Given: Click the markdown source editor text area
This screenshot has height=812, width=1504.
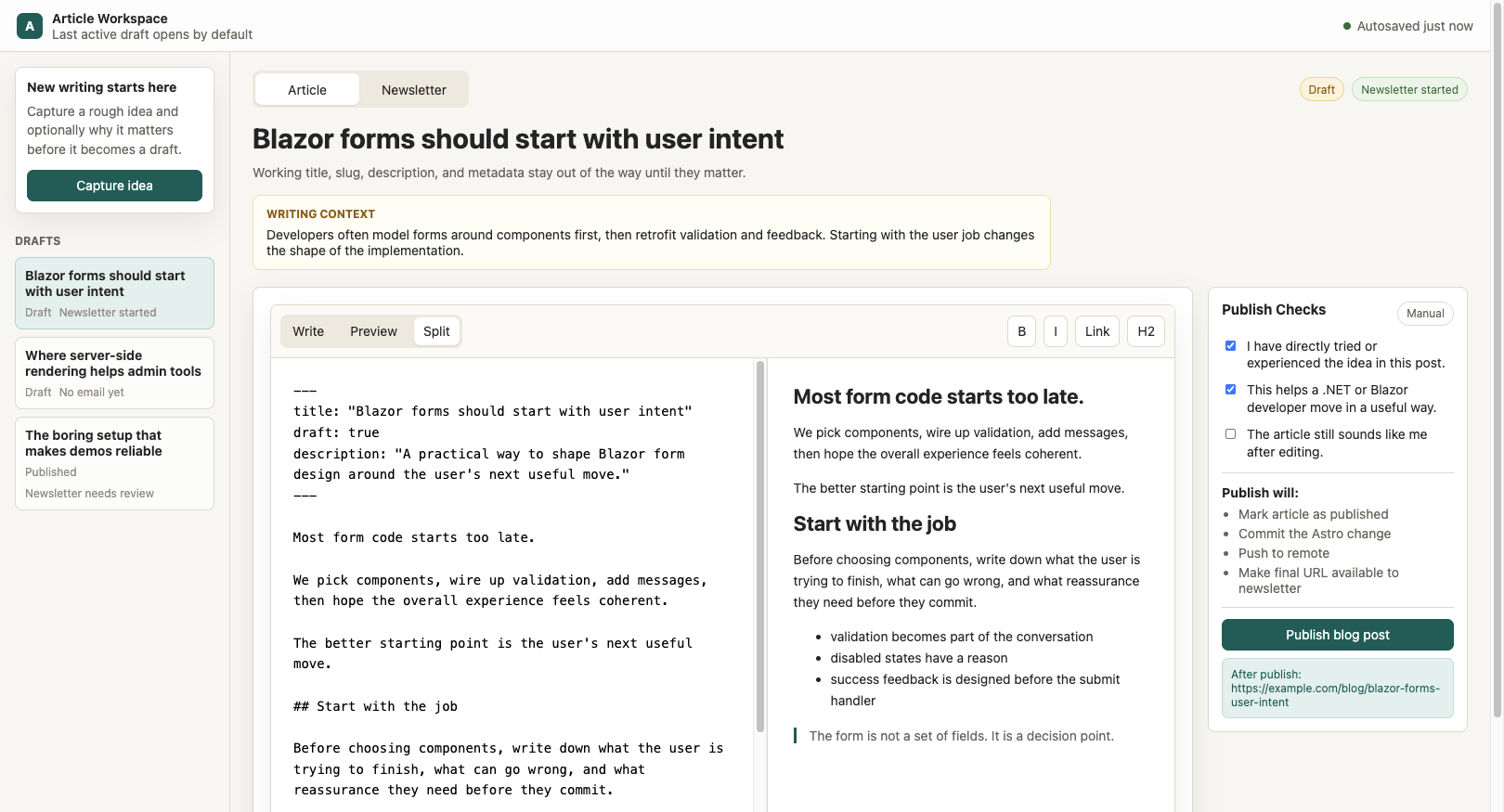Looking at the screenshot, I should point(512,585).
